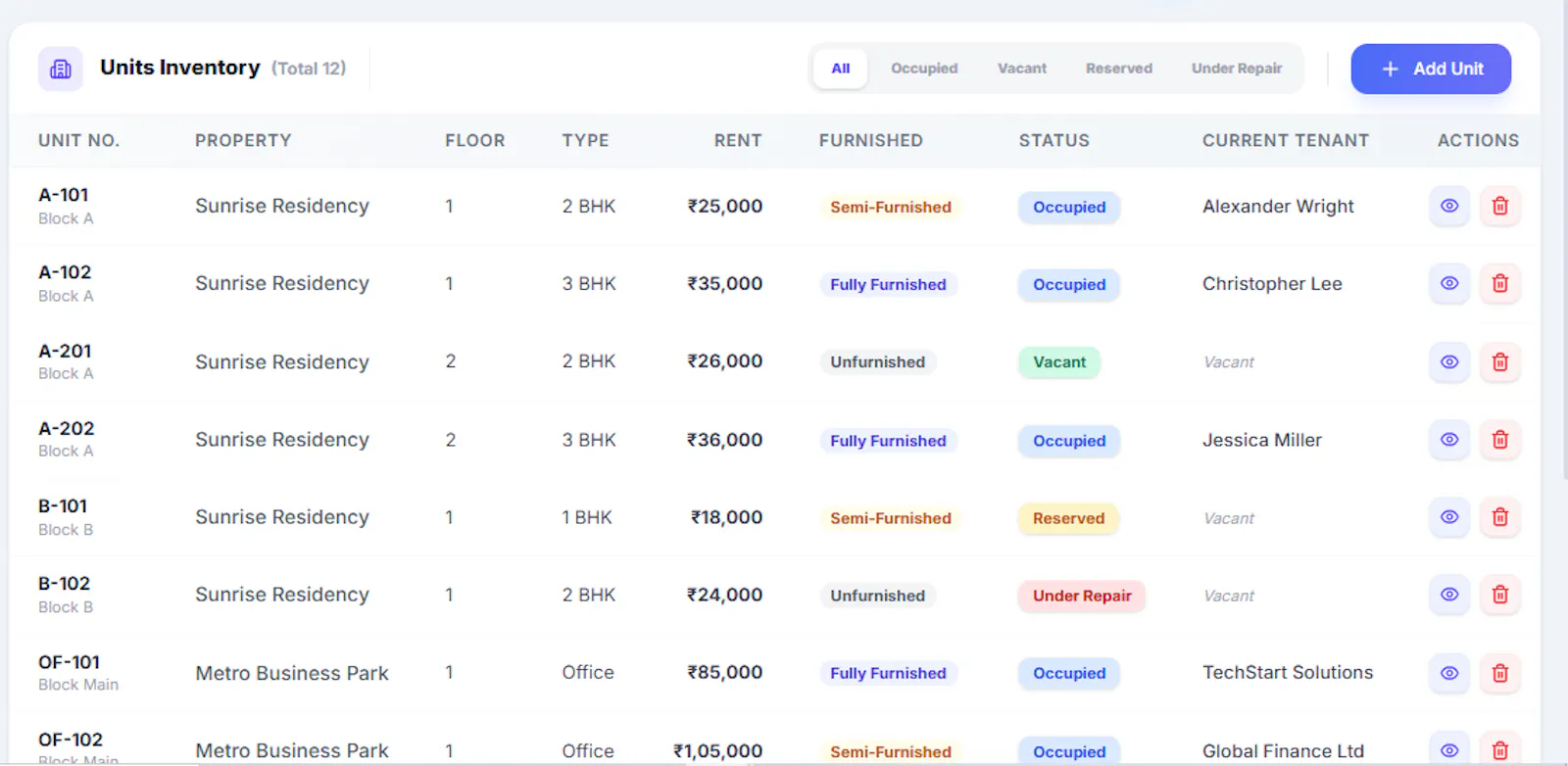
Task: View details of unit B-102
Action: coord(1449,595)
